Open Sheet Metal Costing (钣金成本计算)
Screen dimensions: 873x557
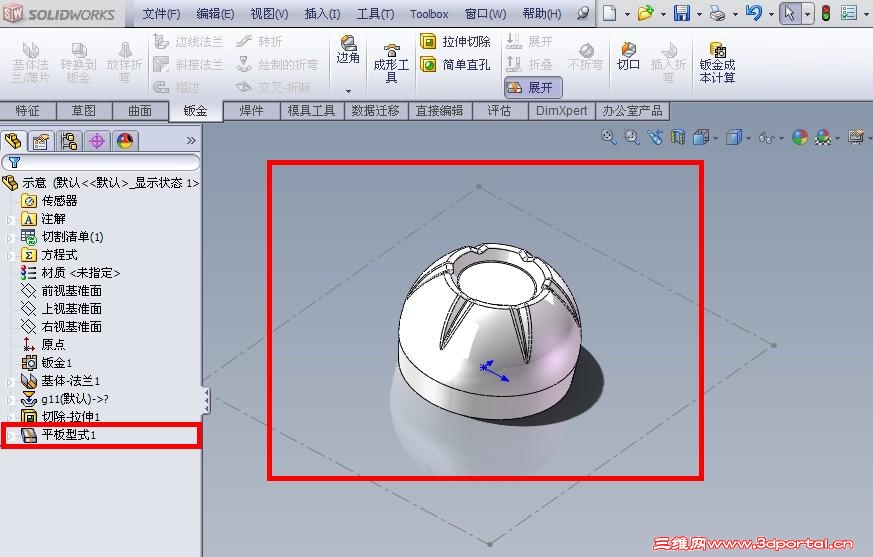point(717,62)
